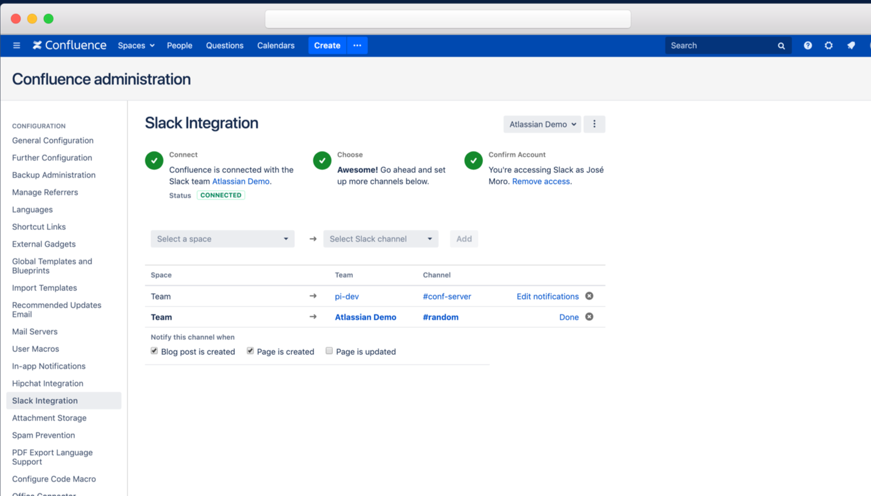Click the search magnifier icon
This screenshot has width=871, height=496.
782,46
